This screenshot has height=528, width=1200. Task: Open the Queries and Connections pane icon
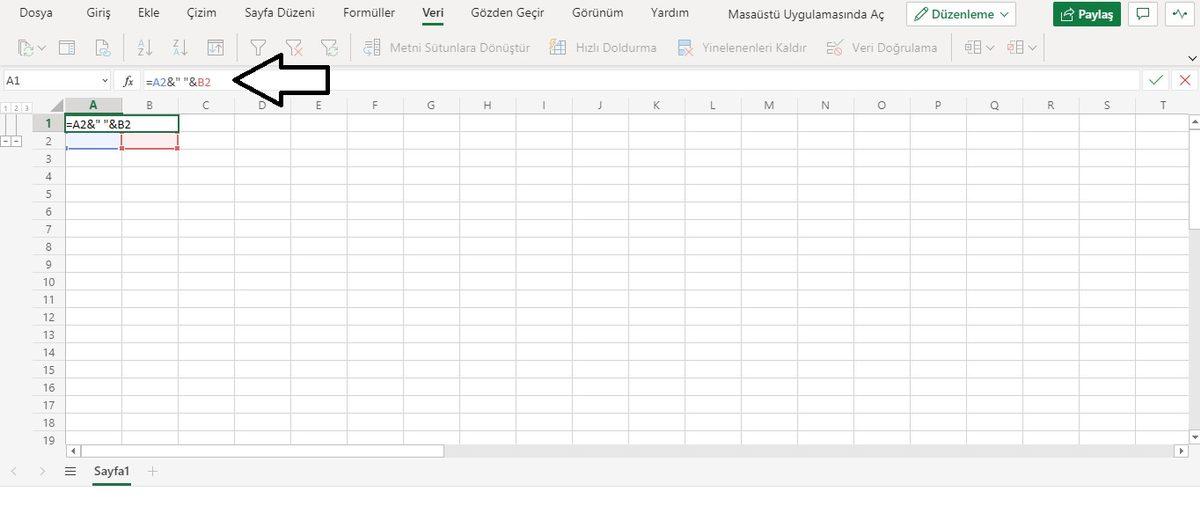click(x=67, y=47)
